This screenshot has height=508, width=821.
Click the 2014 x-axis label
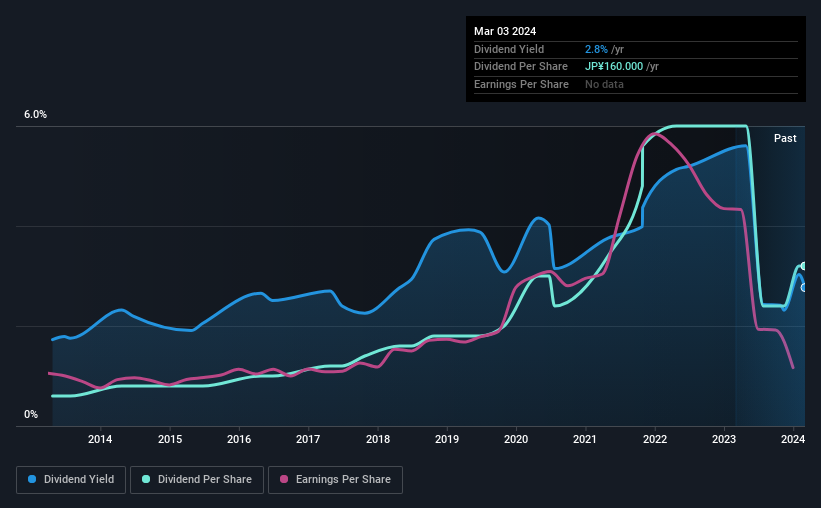click(100, 439)
